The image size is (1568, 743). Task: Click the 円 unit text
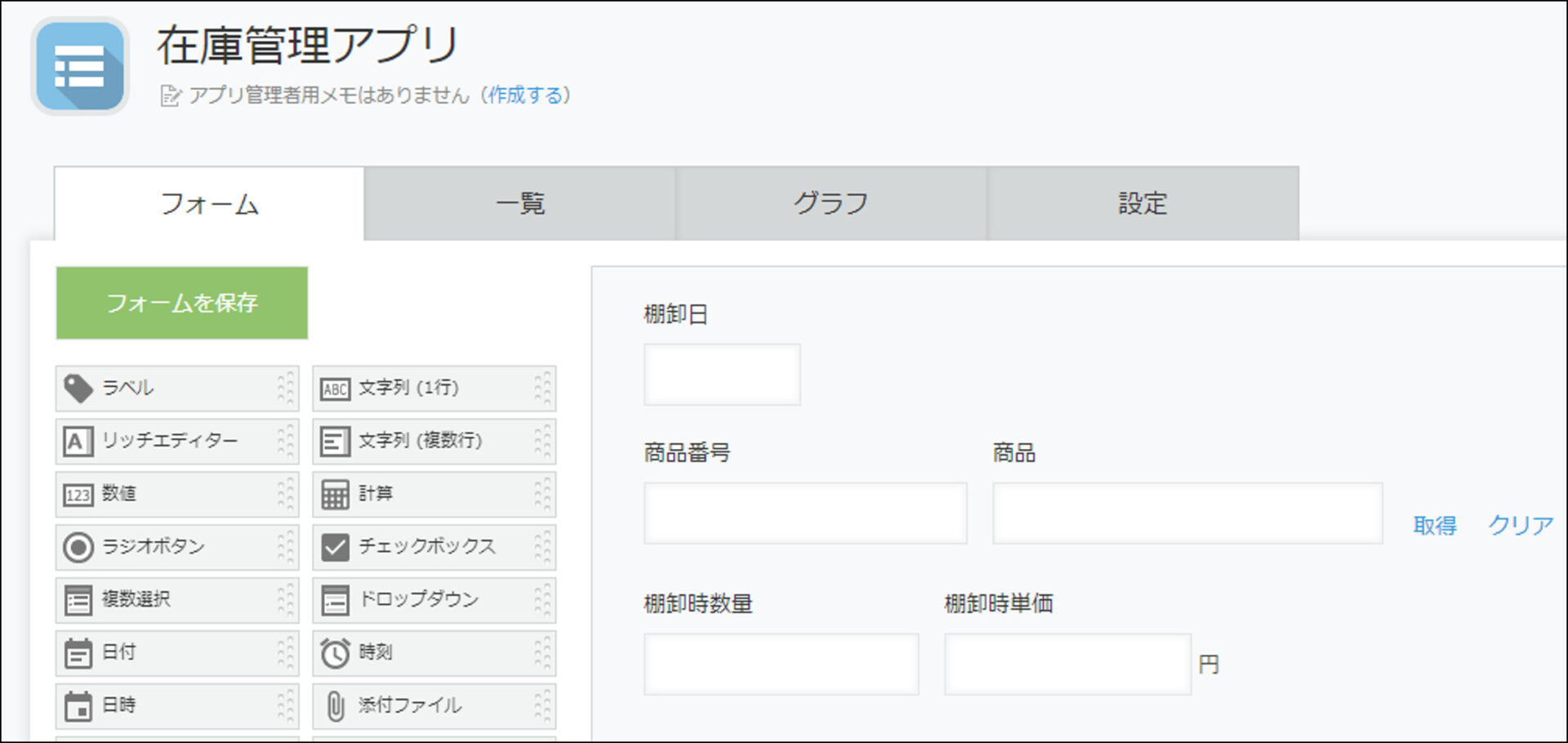(x=1209, y=665)
